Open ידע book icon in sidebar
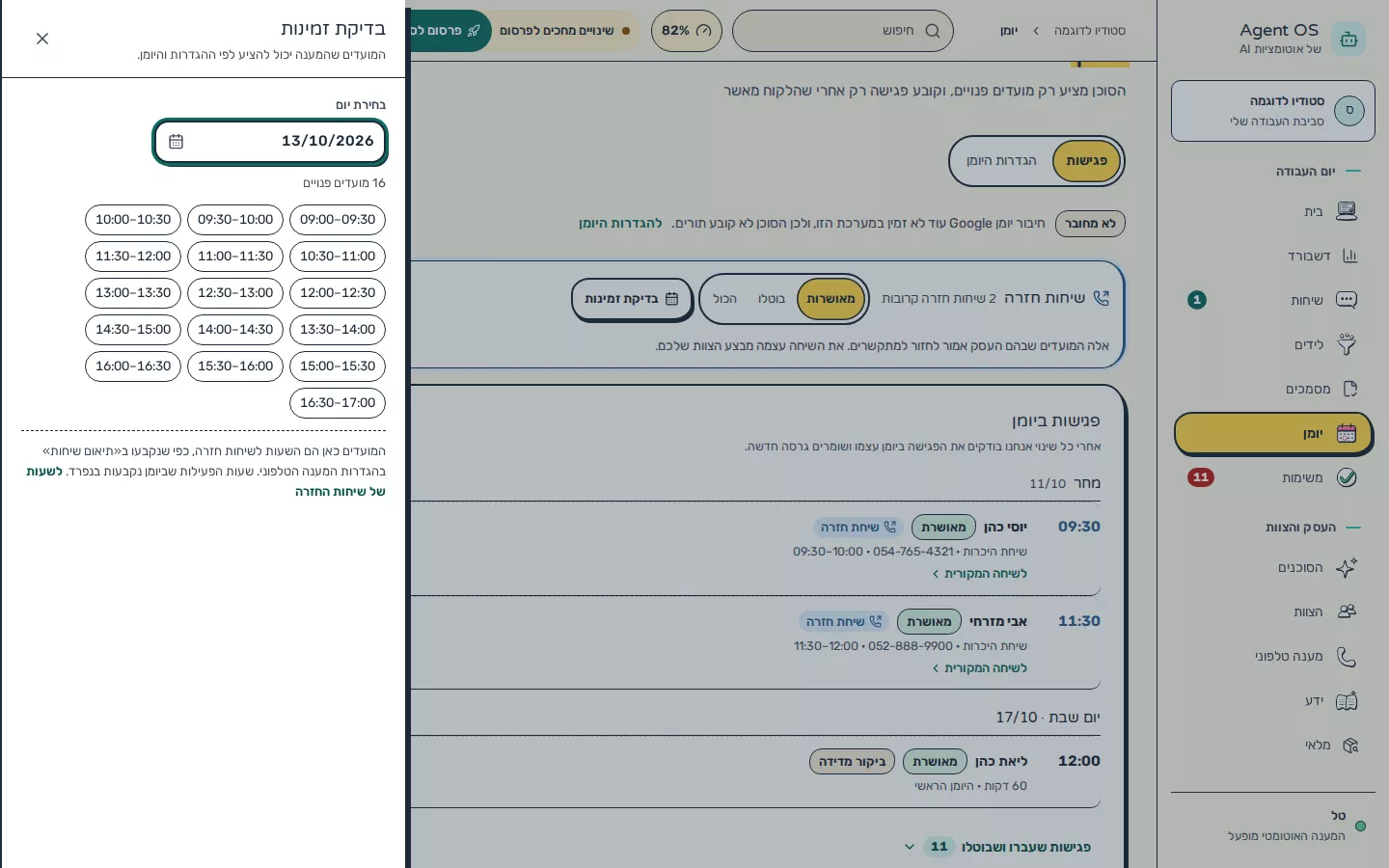 tap(1347, 700)
